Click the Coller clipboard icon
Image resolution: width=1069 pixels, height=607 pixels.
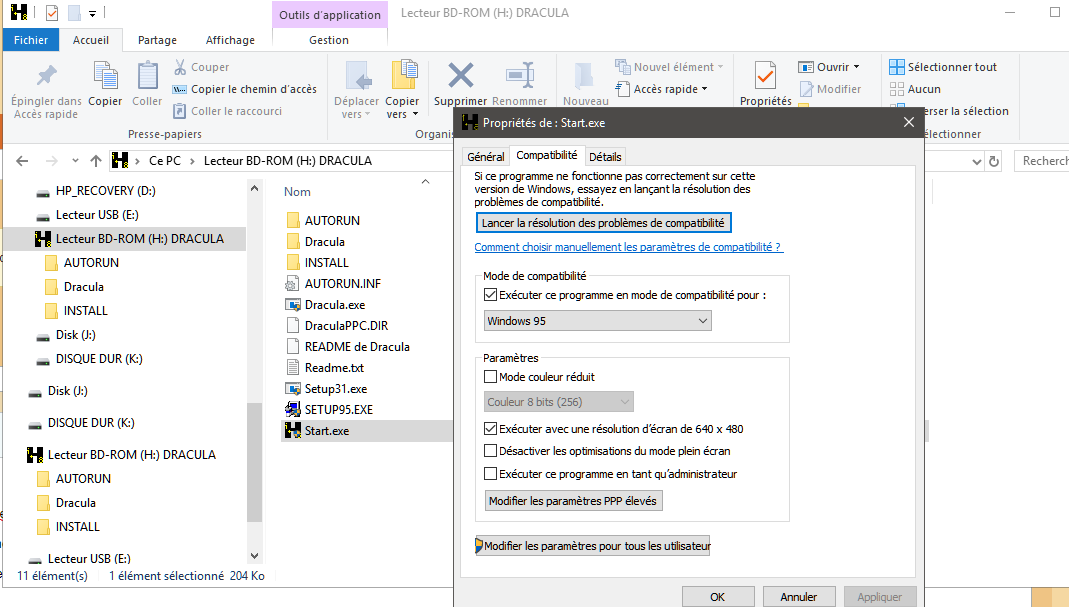tap(147, 75)
